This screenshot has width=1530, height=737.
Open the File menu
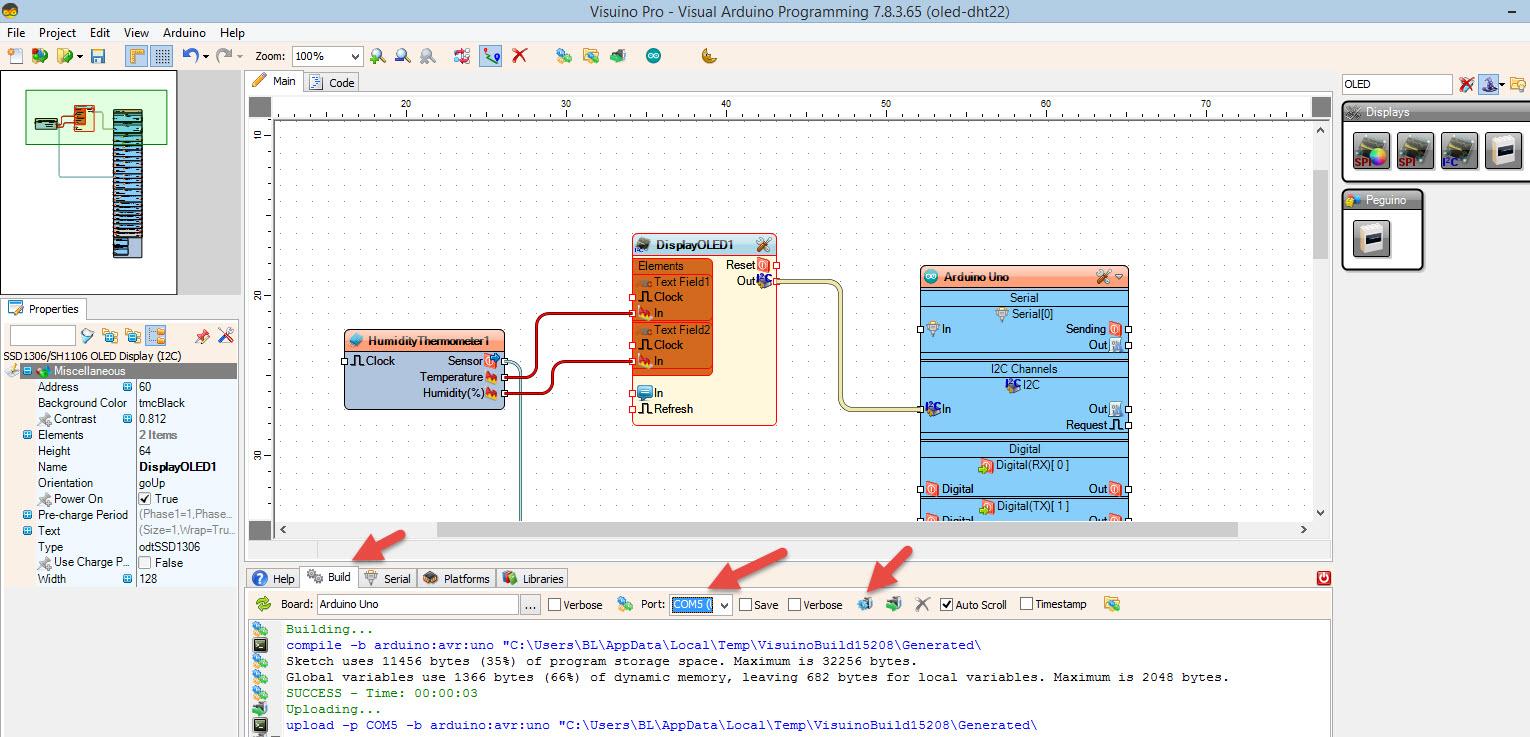[x=16, y=33]
